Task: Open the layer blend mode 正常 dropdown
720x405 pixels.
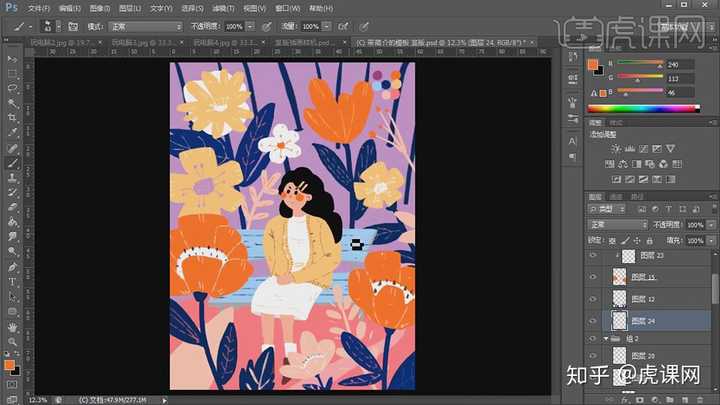Action: [x=618, y=225]
